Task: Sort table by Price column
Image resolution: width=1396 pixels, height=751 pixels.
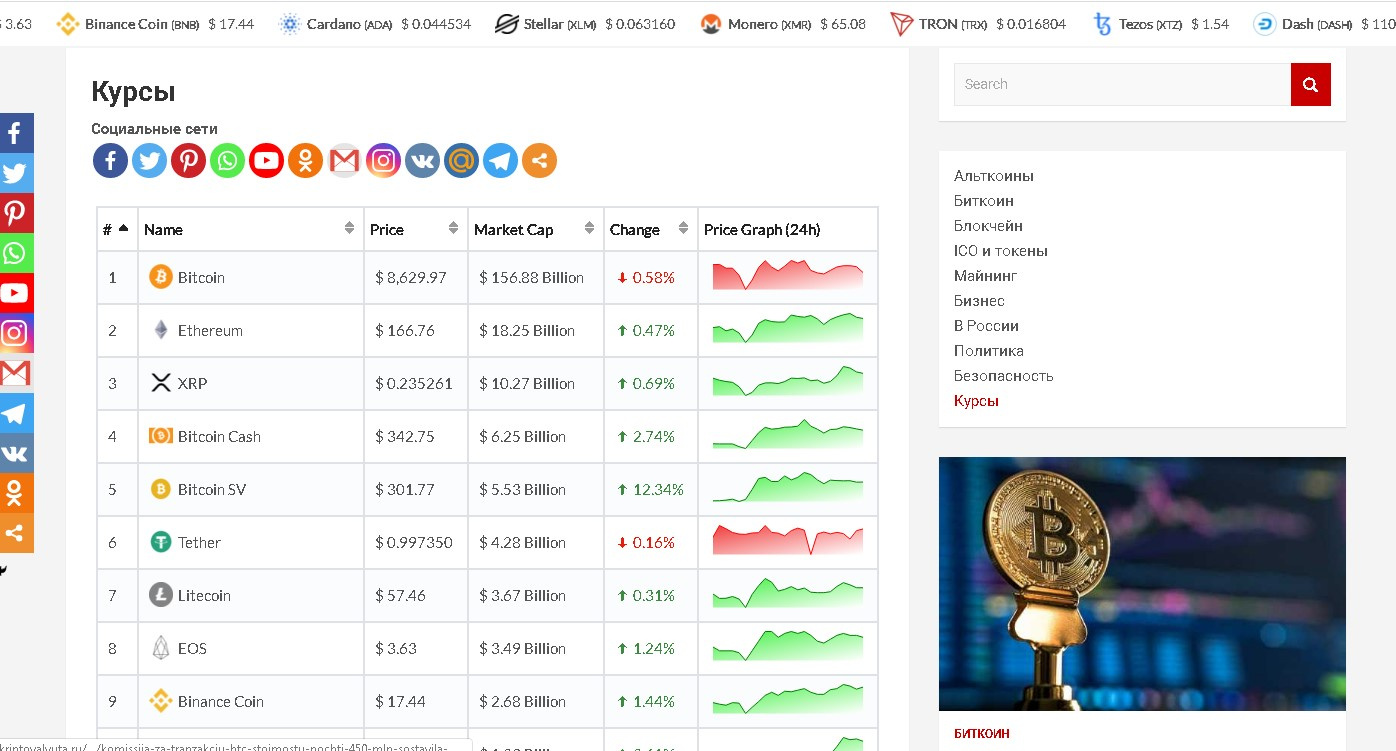Action: pyautogui.click(x=415, y=229)
